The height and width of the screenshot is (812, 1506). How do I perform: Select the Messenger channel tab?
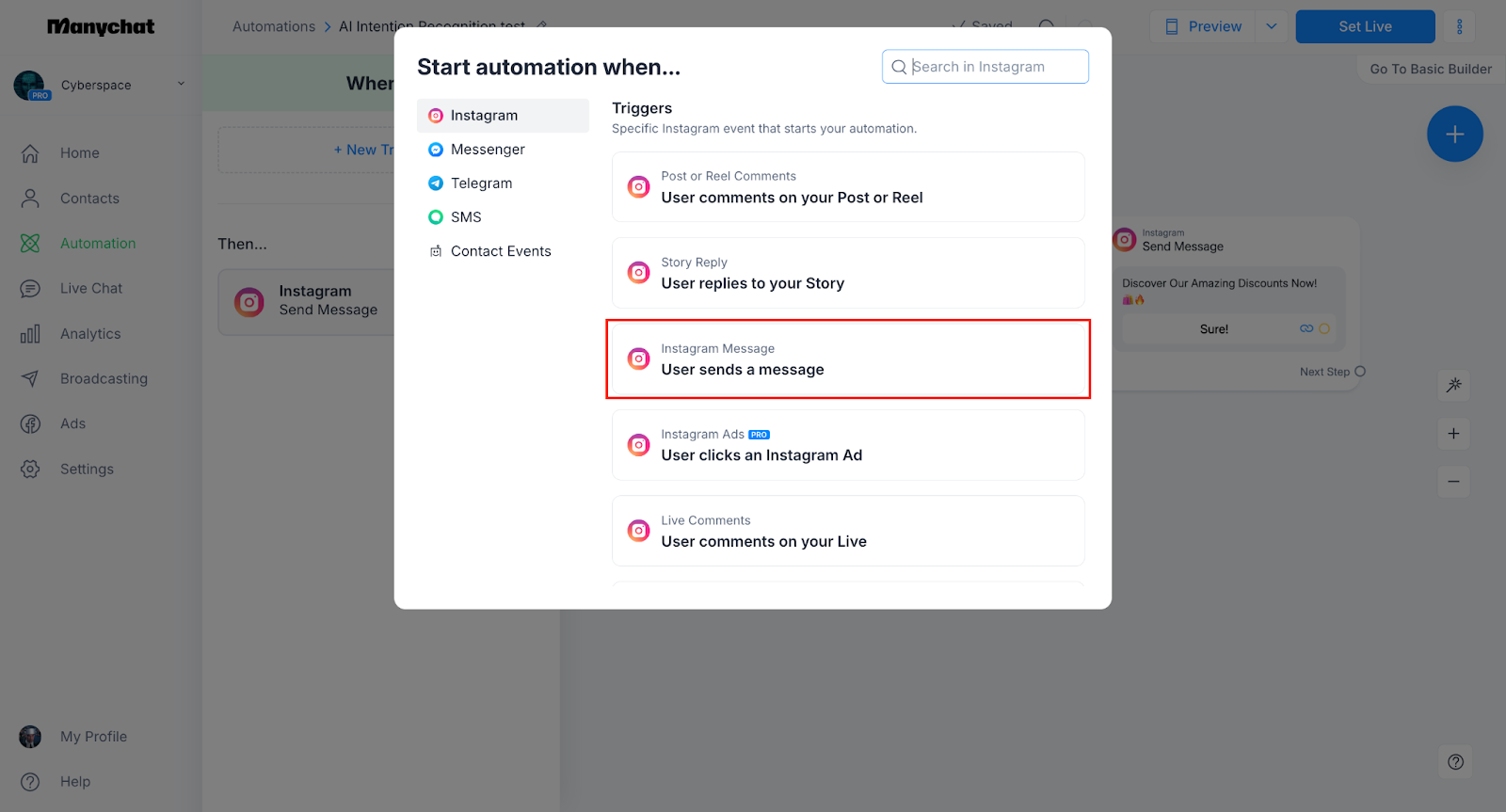488,150
